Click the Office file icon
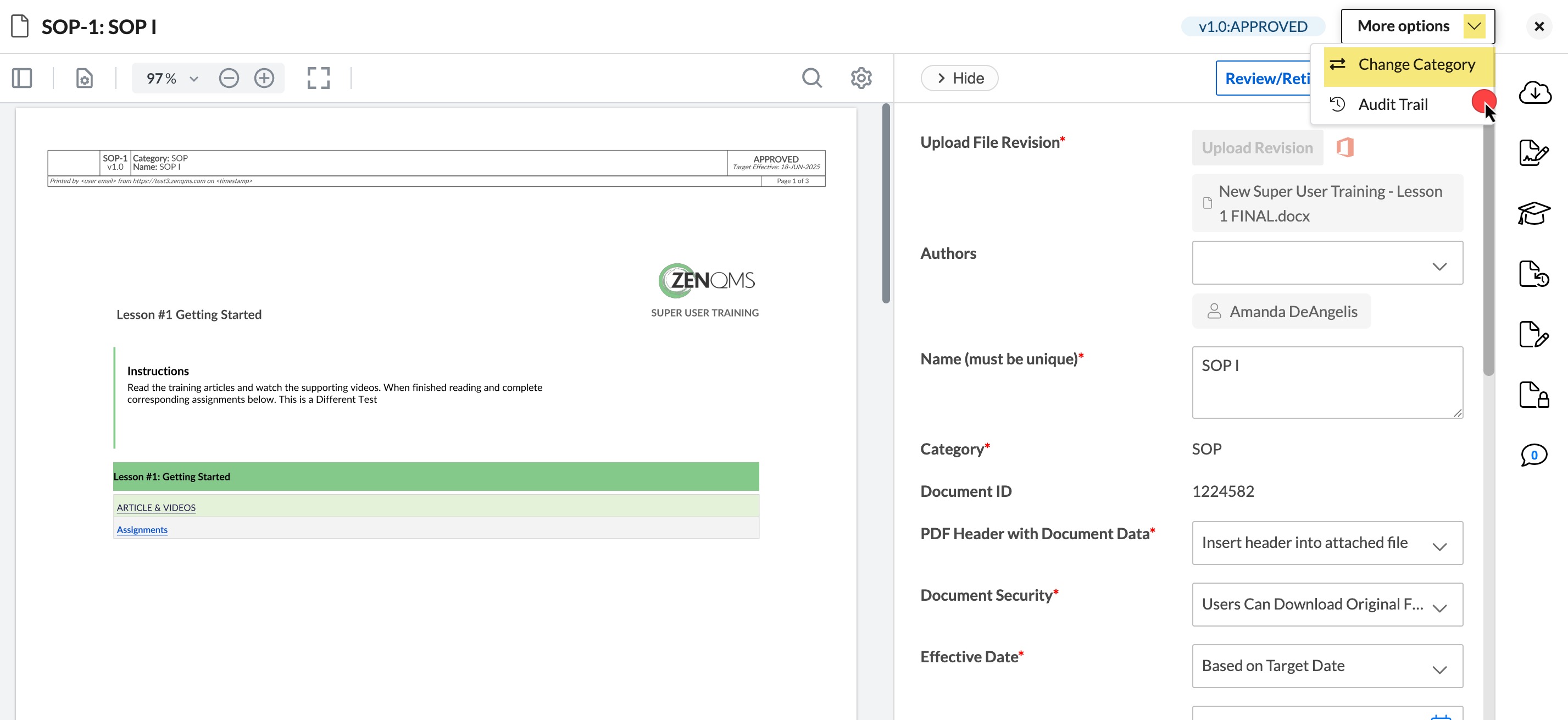The width and height of the screenshot is (1568, 720). (1344, 147)
